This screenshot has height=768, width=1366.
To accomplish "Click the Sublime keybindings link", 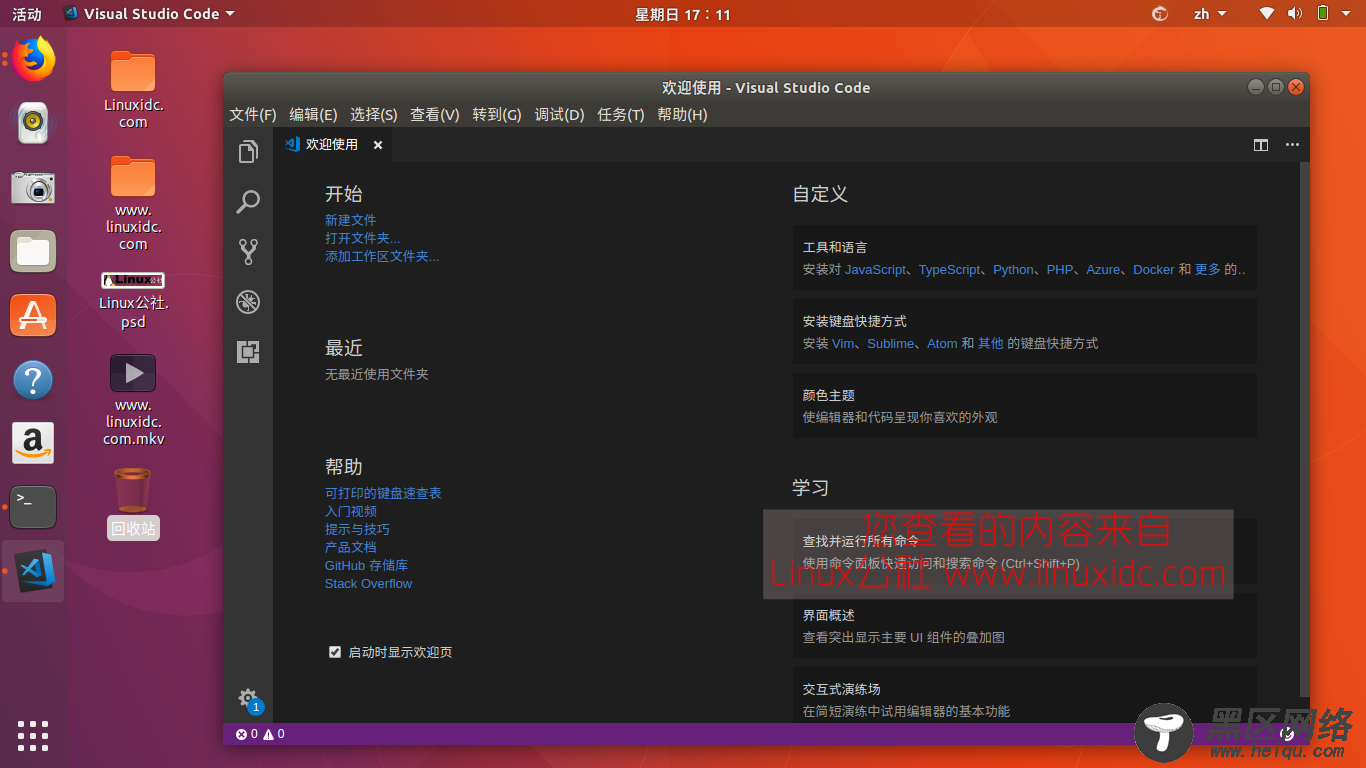I will (x=890, y=344).
